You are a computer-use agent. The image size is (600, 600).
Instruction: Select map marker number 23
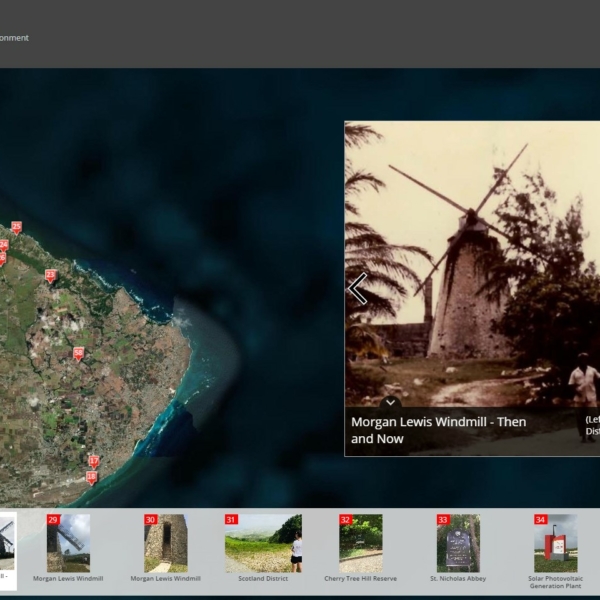[x=50, y=275]
